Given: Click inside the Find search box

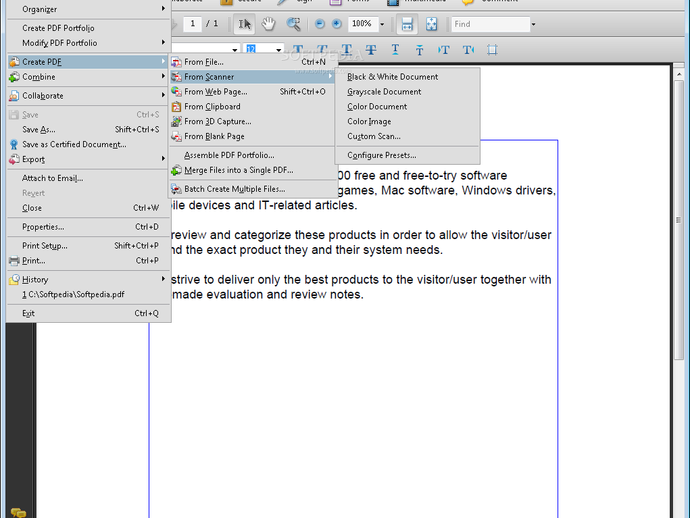Looking at the screenshot, I should 491,24.
